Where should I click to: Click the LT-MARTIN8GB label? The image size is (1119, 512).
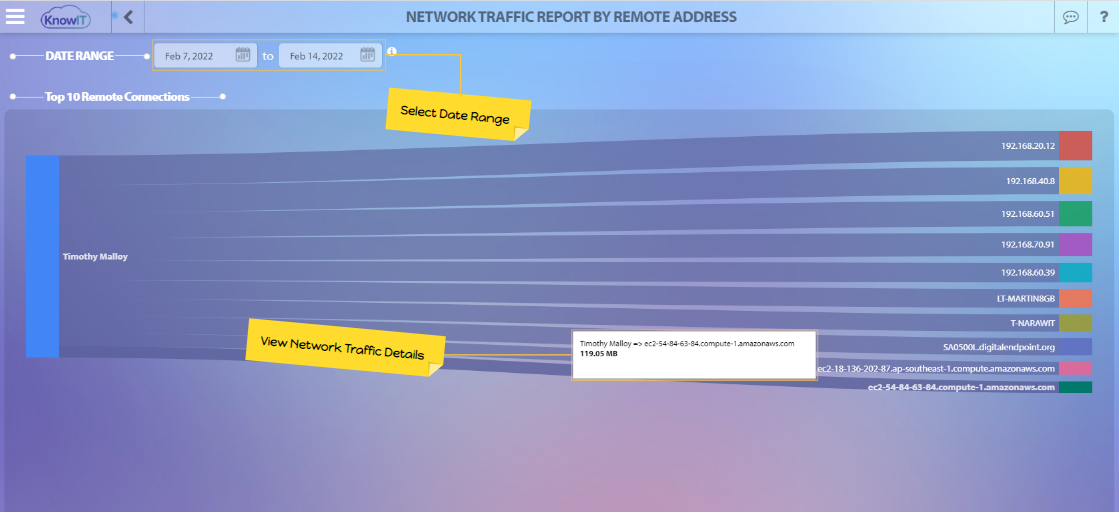point(1026,298)
